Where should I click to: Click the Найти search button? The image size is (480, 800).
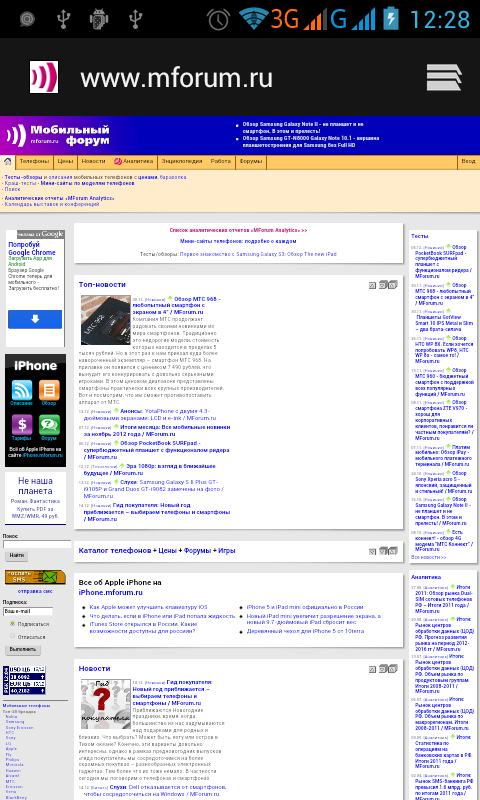pos(16,555)
